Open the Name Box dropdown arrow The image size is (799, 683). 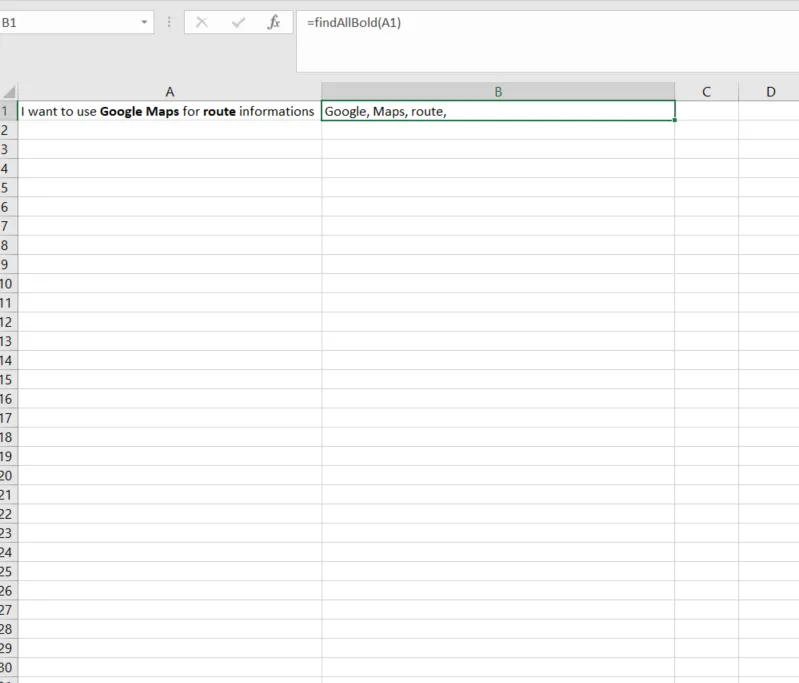point(144,22)
